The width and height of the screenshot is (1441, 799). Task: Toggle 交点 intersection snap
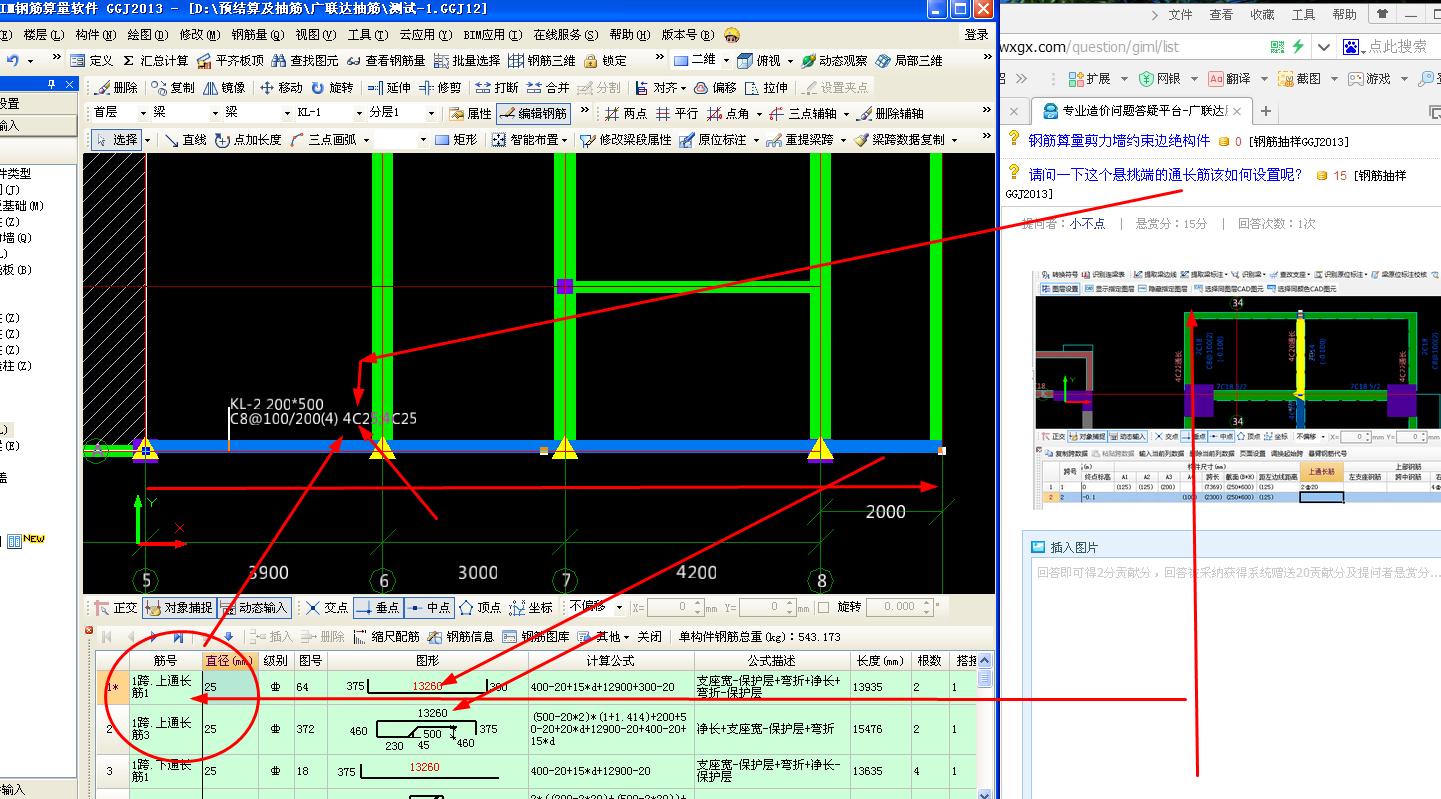pyautogui.click(x=327, y=607)
